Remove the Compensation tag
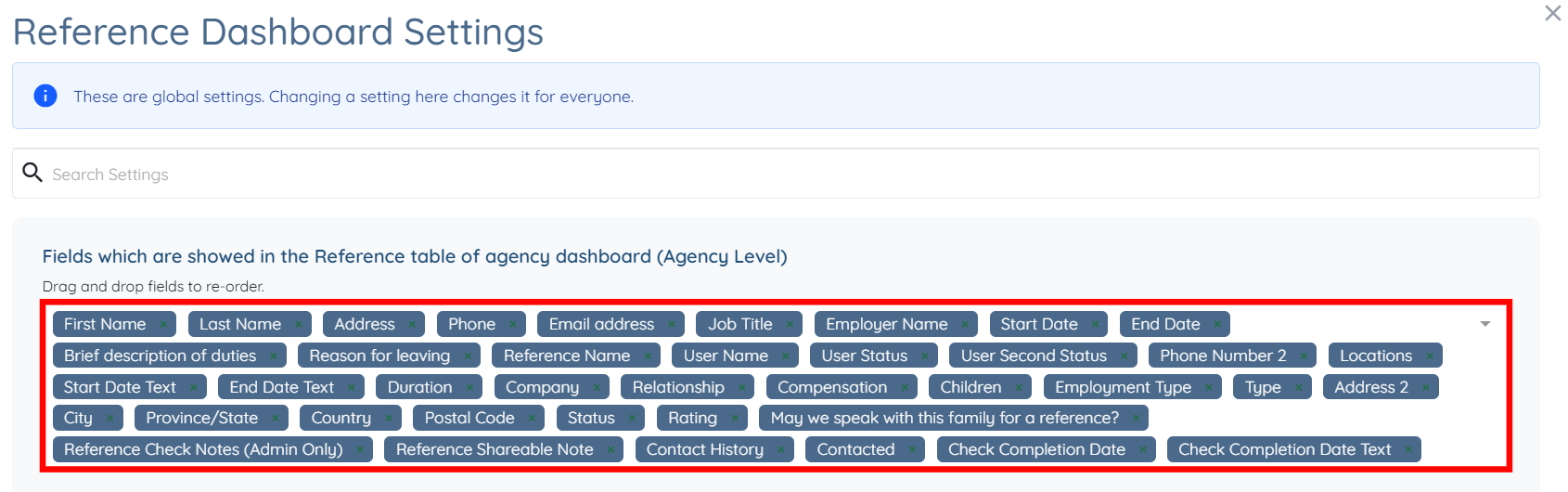Screen dimensions: 1568x492 (x=905, y=387)
